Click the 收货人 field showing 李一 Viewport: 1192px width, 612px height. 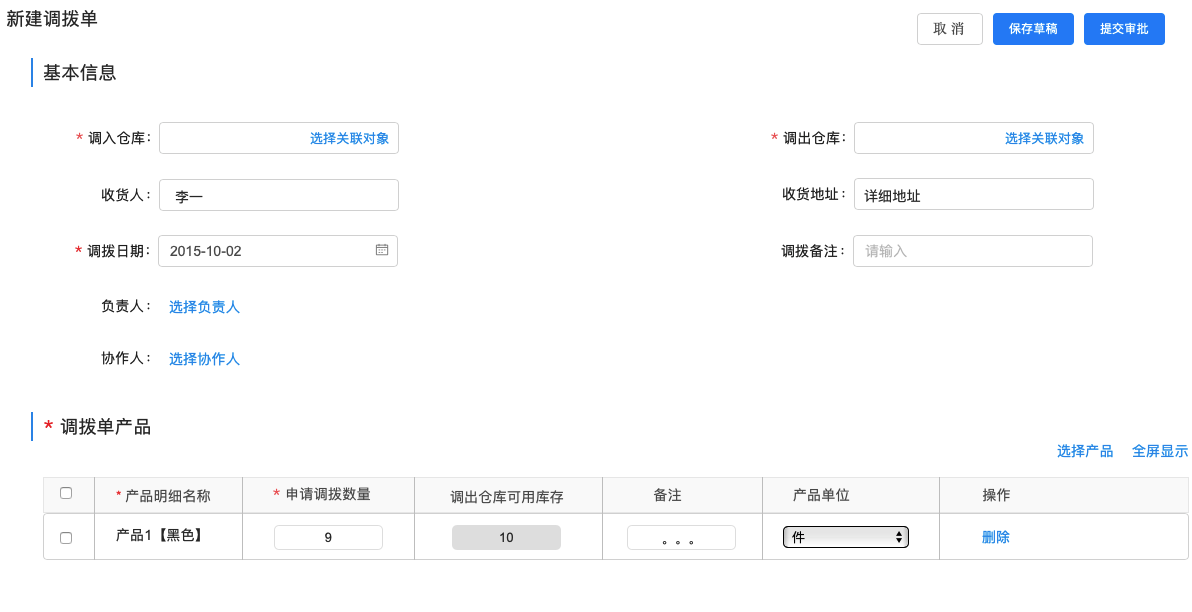[279, 194]
